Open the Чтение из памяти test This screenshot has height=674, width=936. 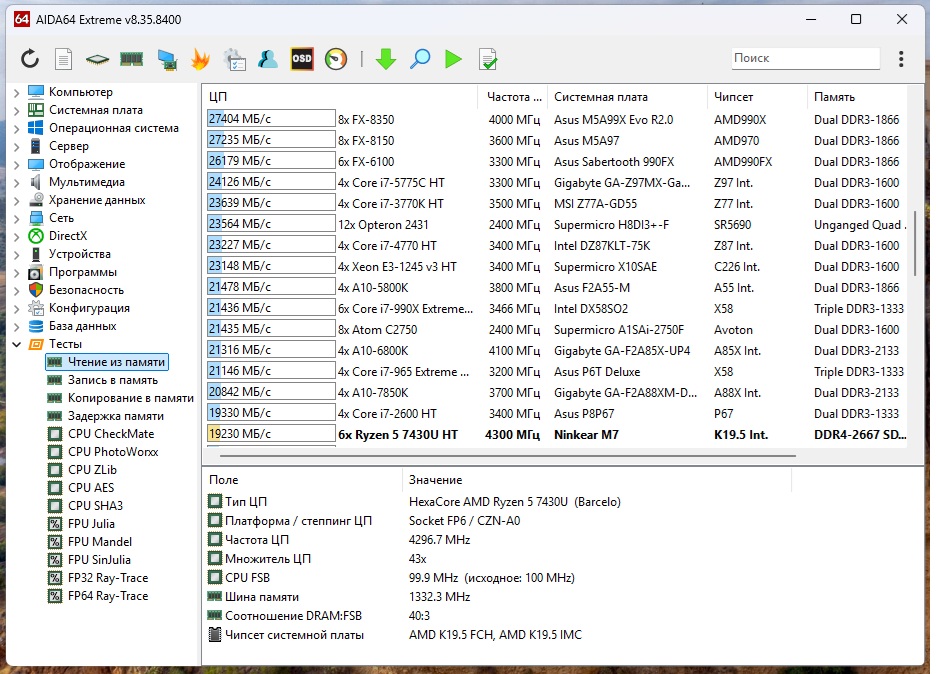click(107, 362)
